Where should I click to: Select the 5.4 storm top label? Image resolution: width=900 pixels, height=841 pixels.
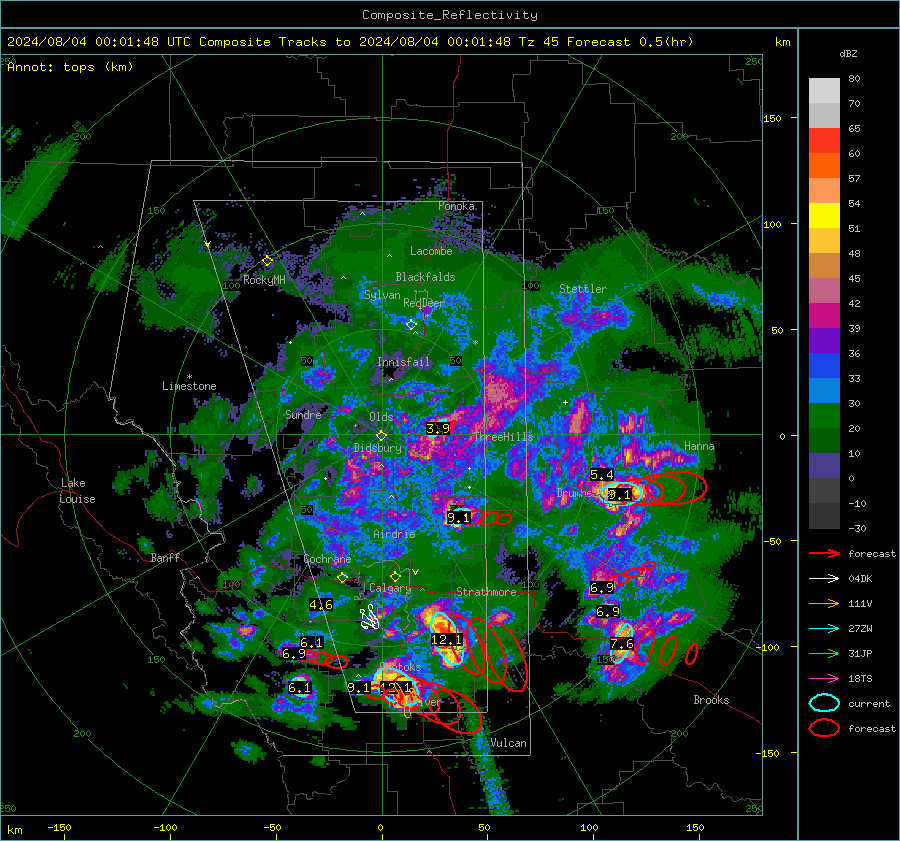pos(602,475)
